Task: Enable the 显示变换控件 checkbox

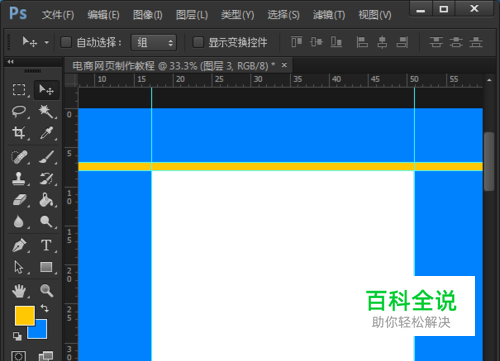Action: [198, 42]
